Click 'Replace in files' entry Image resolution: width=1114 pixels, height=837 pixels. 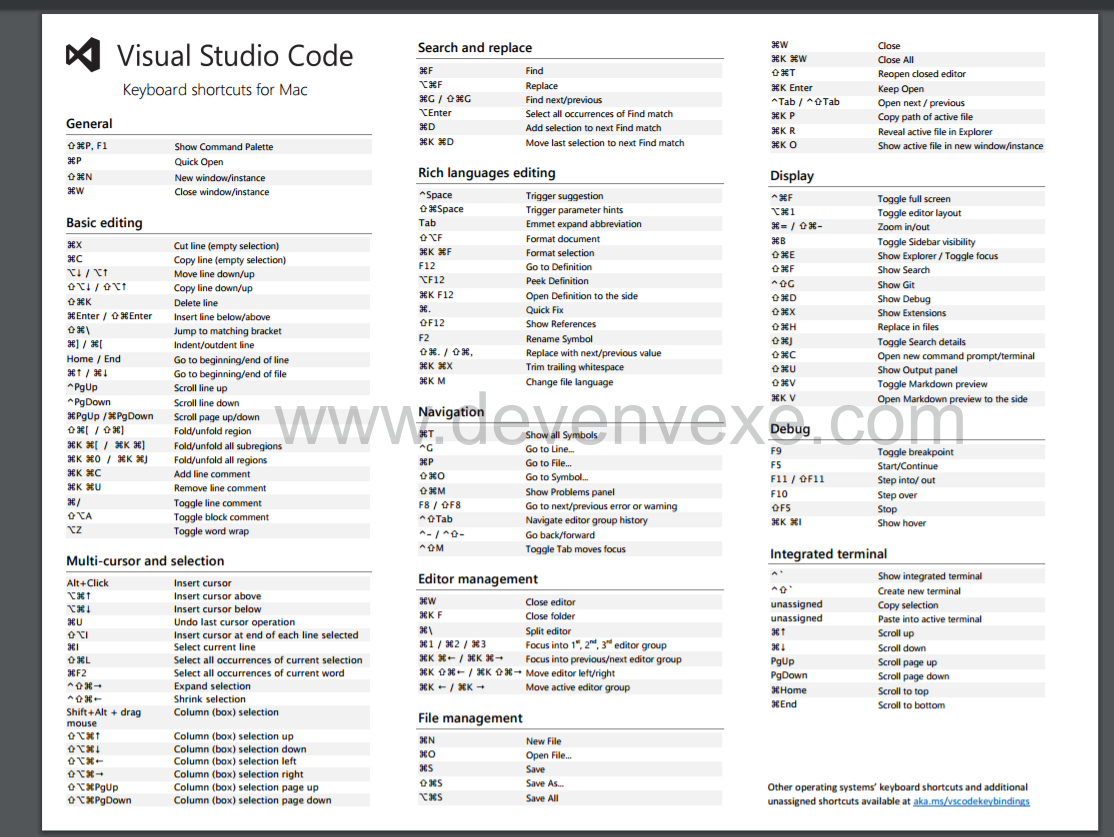(908, 328)
